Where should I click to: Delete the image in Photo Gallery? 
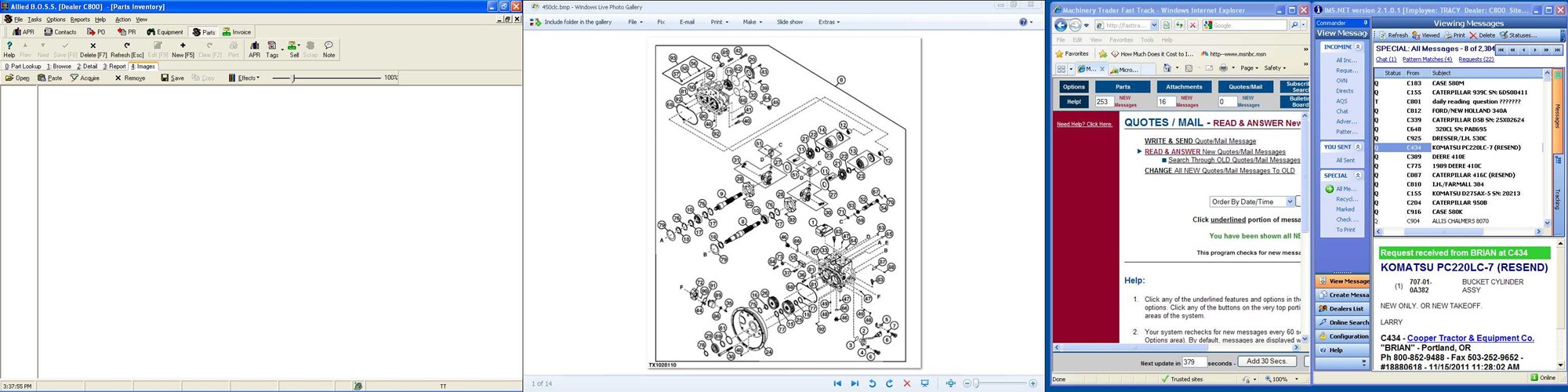pos(907,383)
